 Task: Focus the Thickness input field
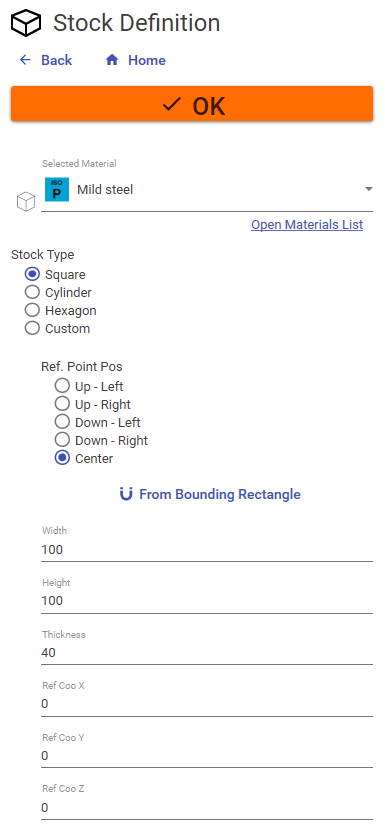(207, 653)
